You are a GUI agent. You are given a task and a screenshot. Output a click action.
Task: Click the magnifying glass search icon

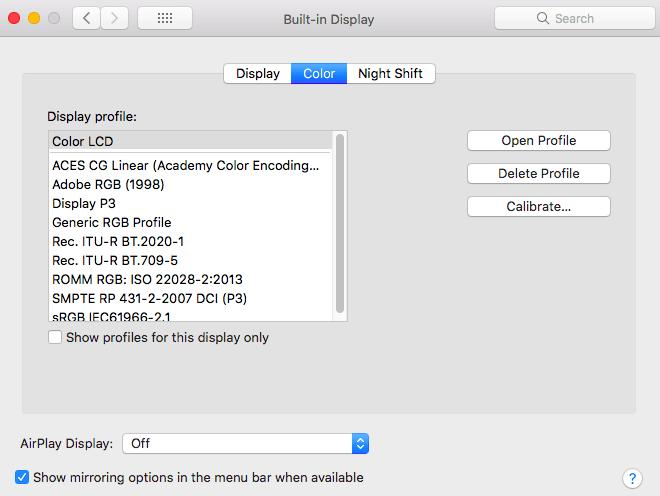(x=543, y=18)
